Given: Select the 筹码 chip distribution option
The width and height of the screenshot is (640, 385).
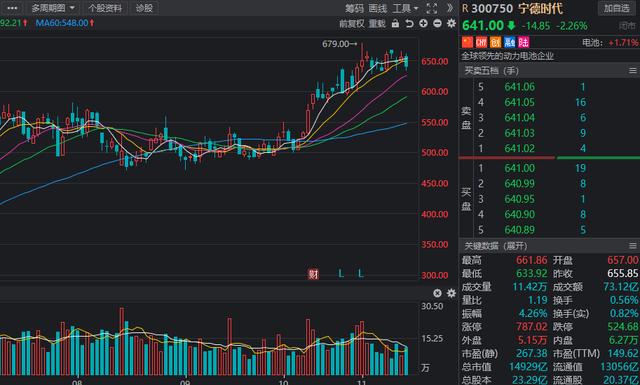Looking at the screenshot, I should point(353,9).
